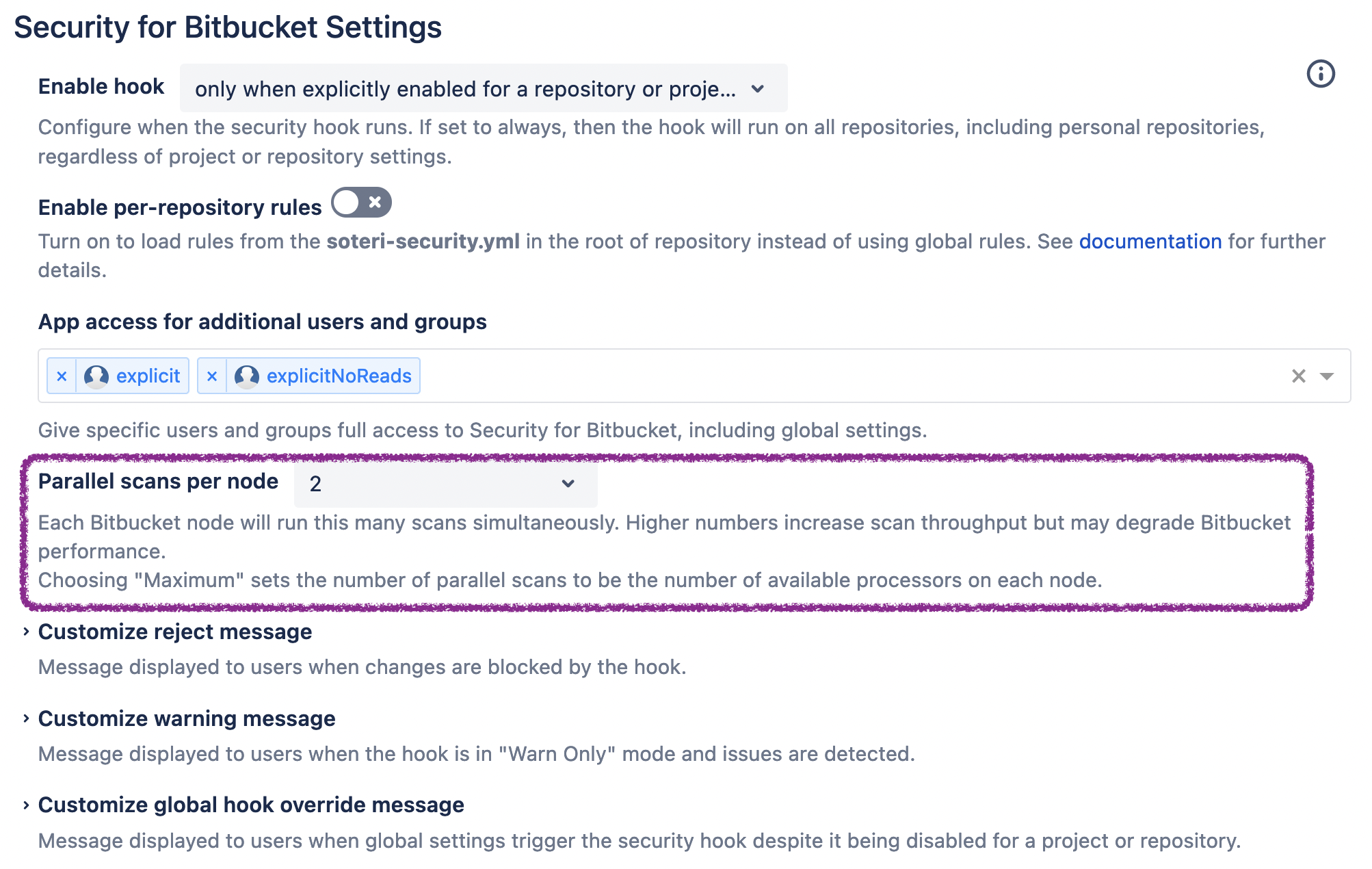The image size is (1372, 869).
Task: Toggle Enable per-repository rules switch
Action: pos(361,203)
